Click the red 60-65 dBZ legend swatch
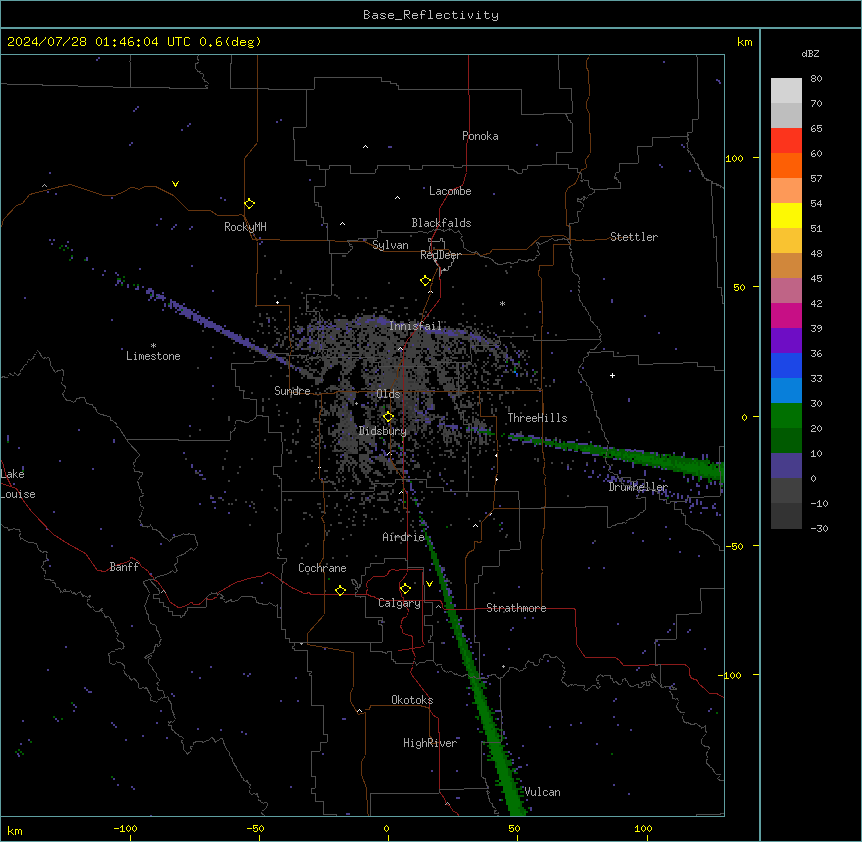The height and width of the screenshot is (842, 862). pyautogui.click(x=786, y=141)
